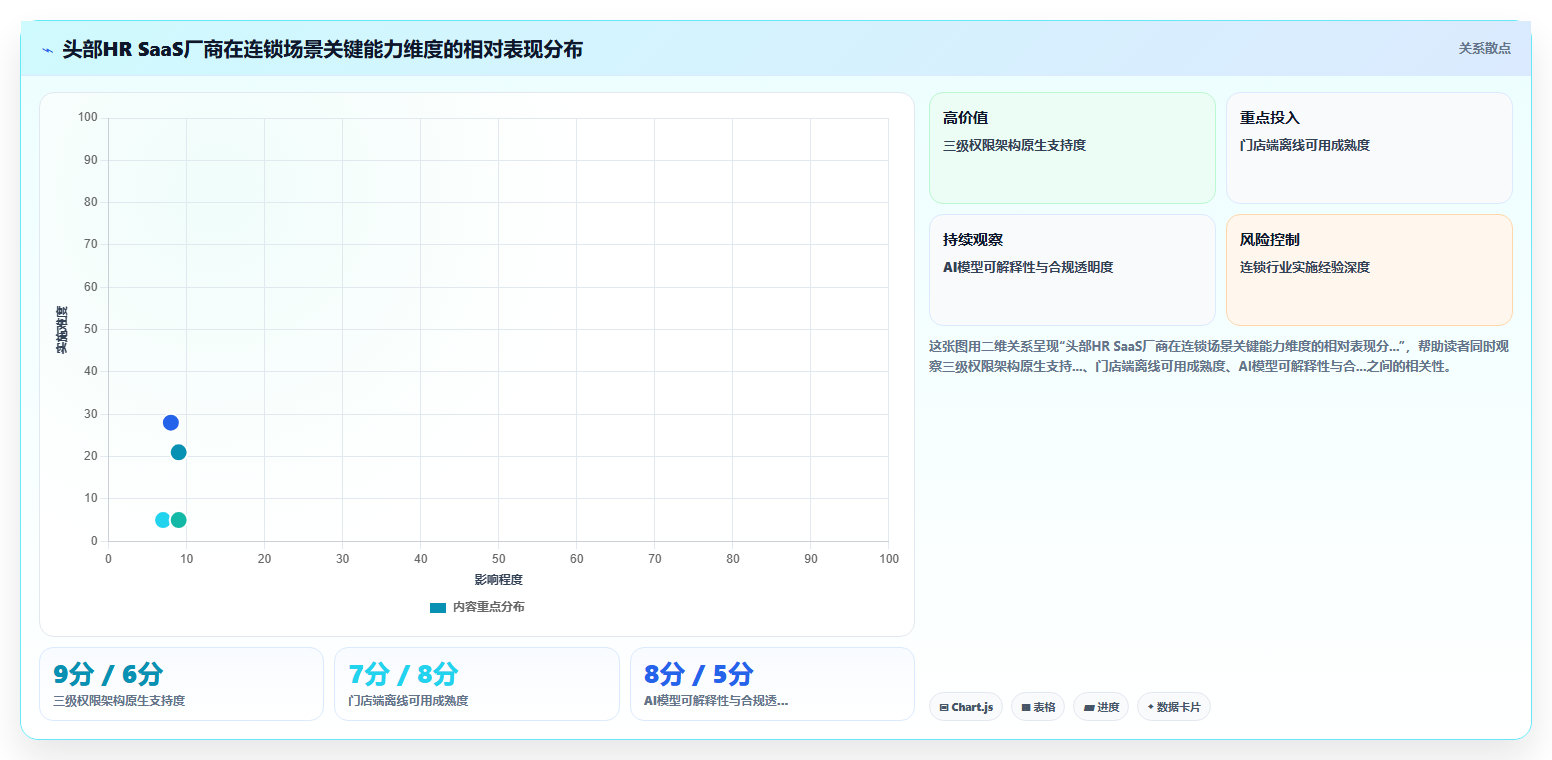Viewport: 1552px width, 760px height.
Task: Click the 9分 / 6分 score card
Action: pyautogui.click(x=181, y=684)
